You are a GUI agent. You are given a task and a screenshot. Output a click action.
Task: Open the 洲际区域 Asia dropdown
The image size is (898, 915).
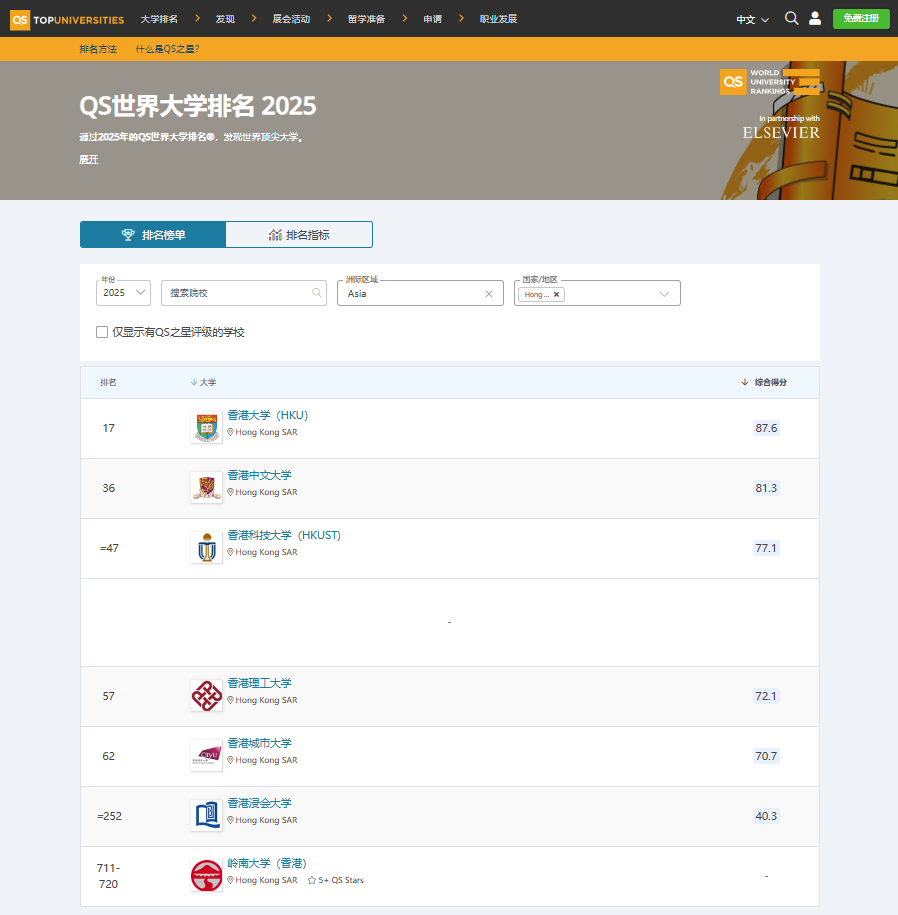420,294
